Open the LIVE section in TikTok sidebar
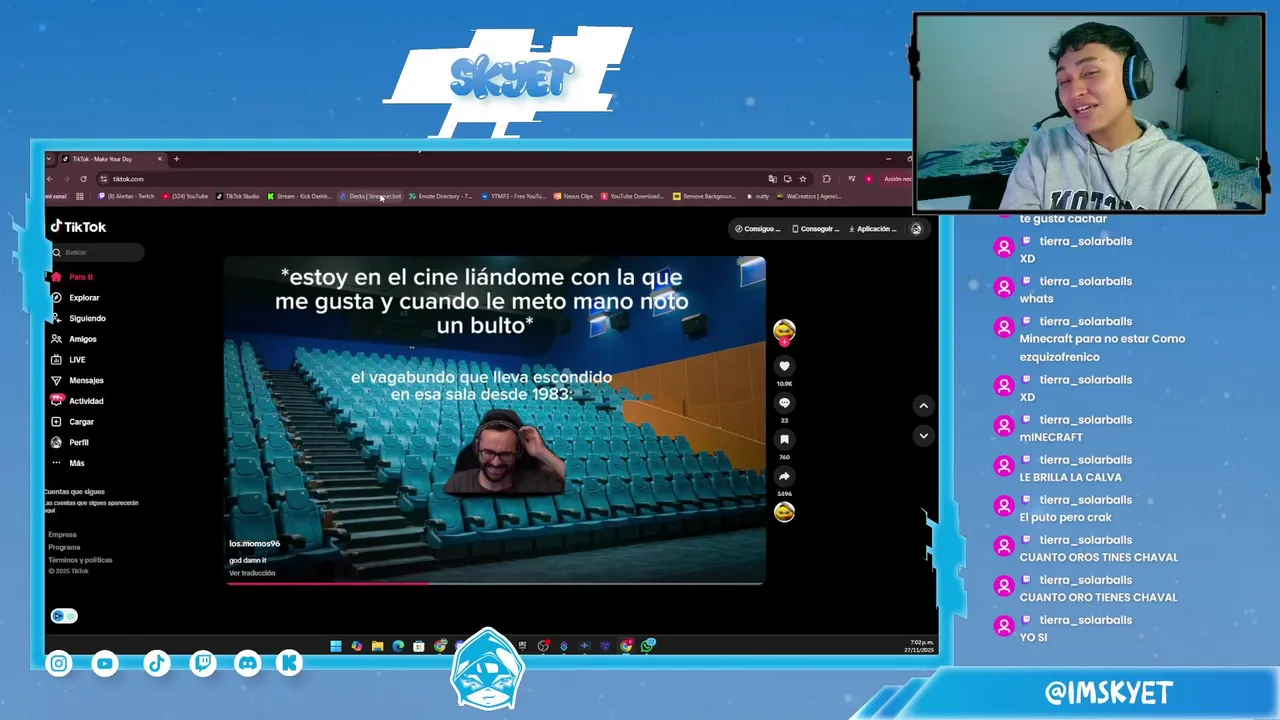The image size is (1280, 720). (68, 360)
